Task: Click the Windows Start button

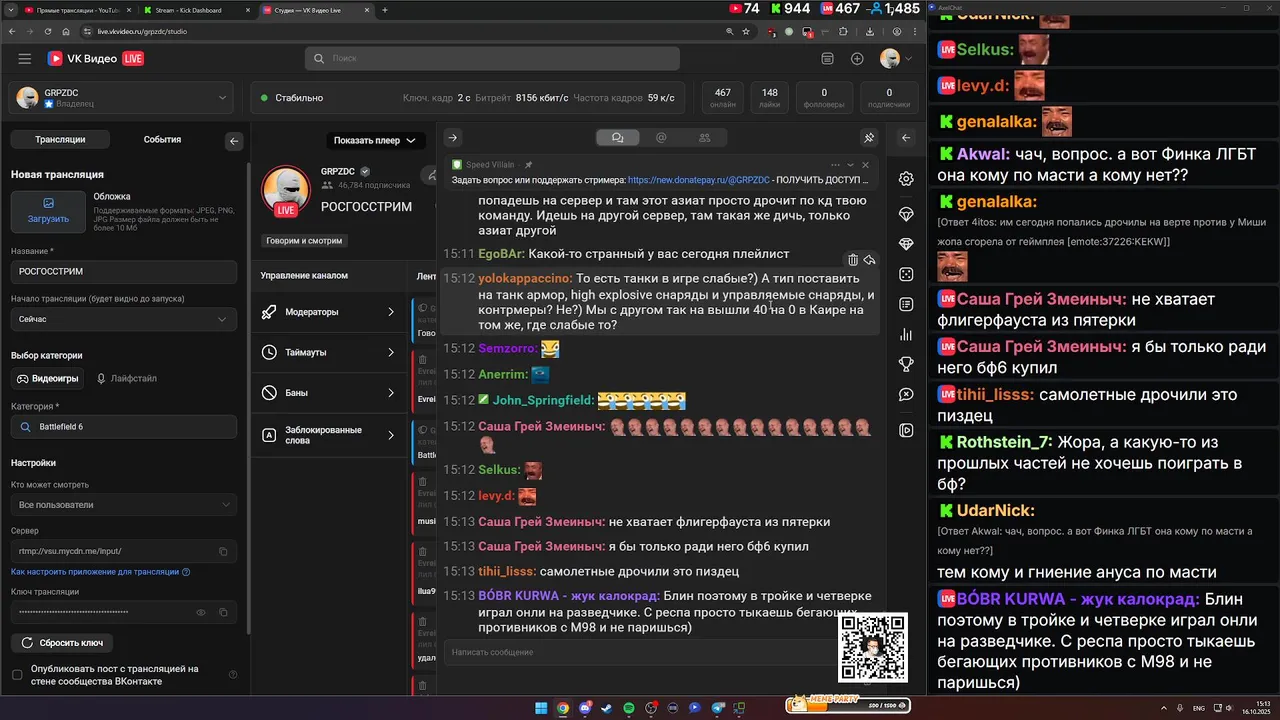Action: [541, 708]
